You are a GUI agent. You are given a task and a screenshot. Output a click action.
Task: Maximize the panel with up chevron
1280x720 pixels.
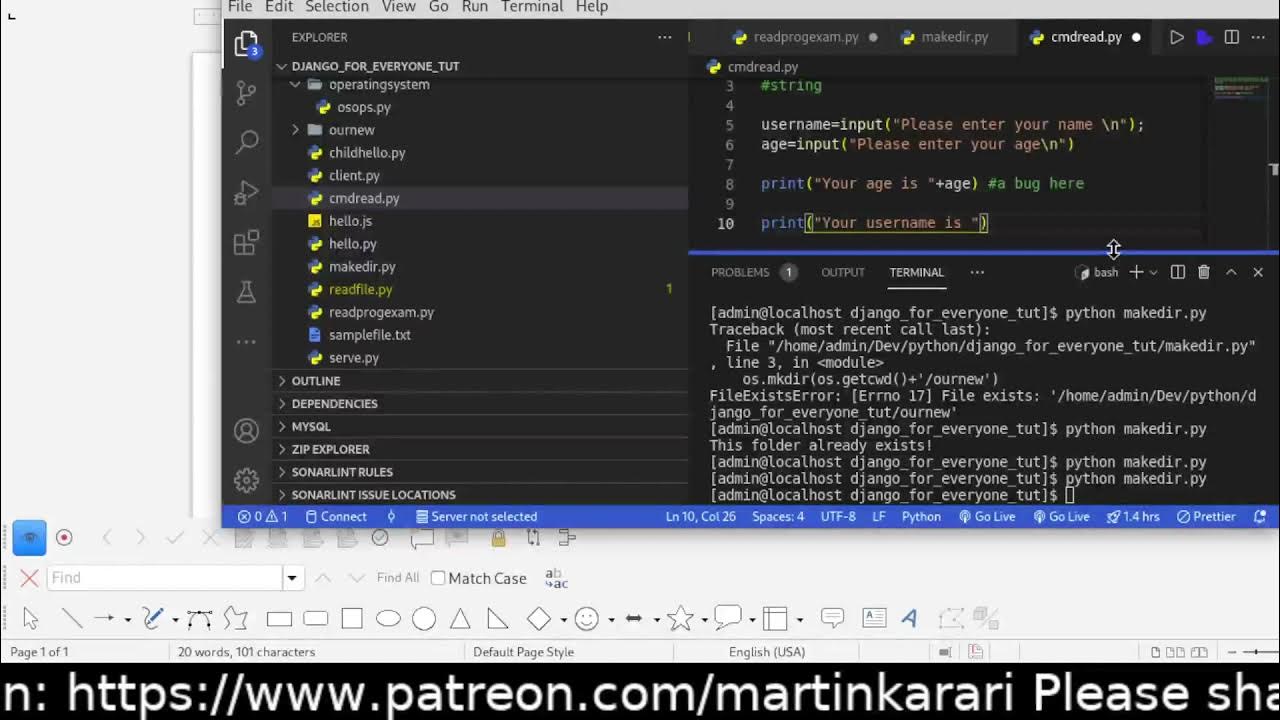(x=1231, y=272)
